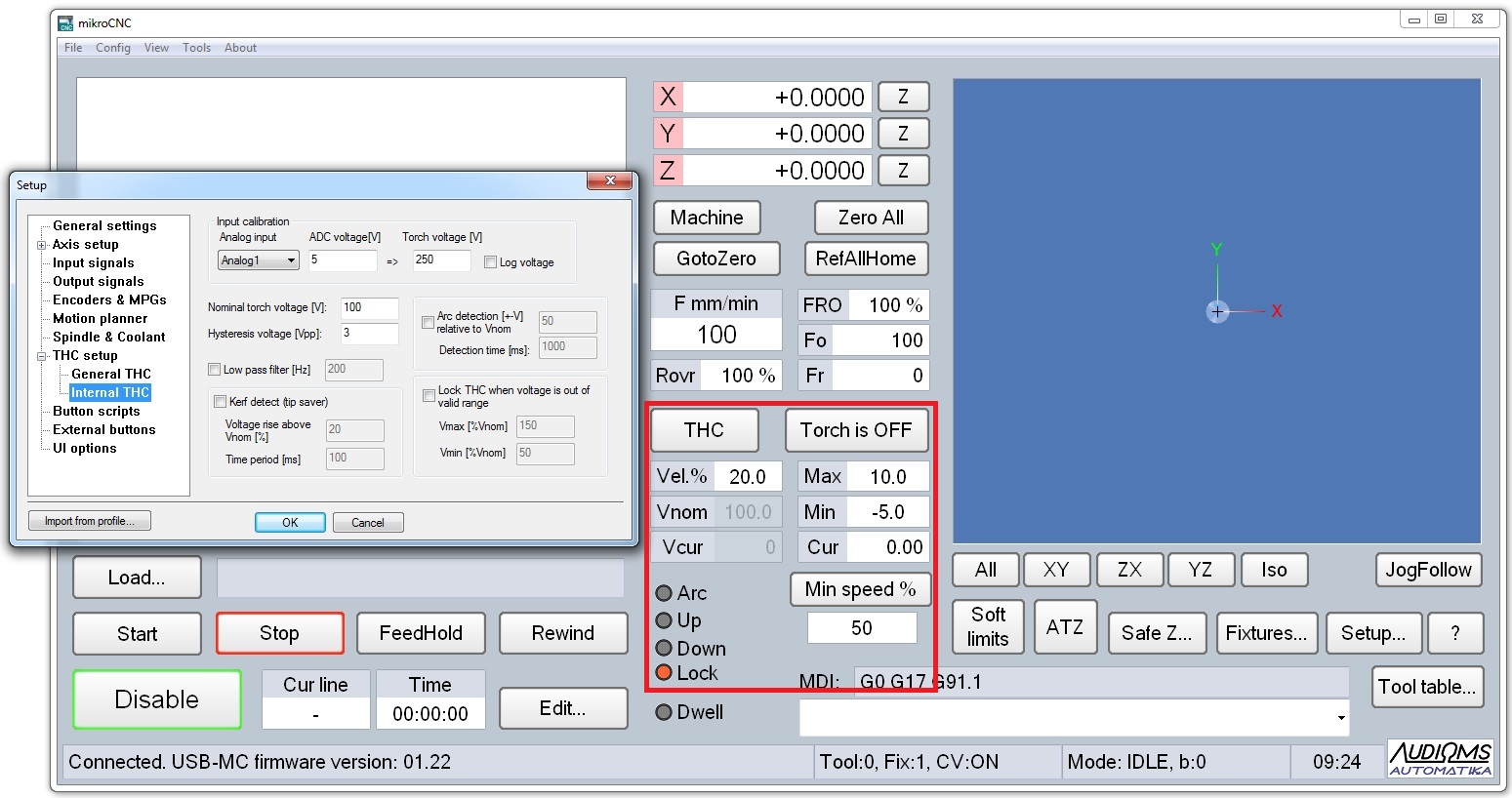Click the Lock status indicator

[664, 673]
